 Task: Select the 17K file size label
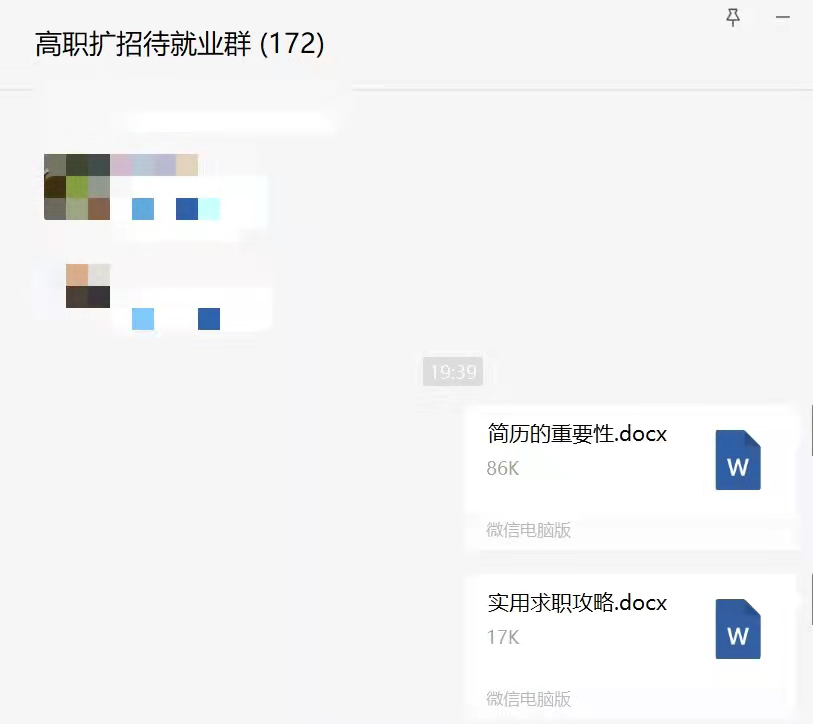pos(502,637)
